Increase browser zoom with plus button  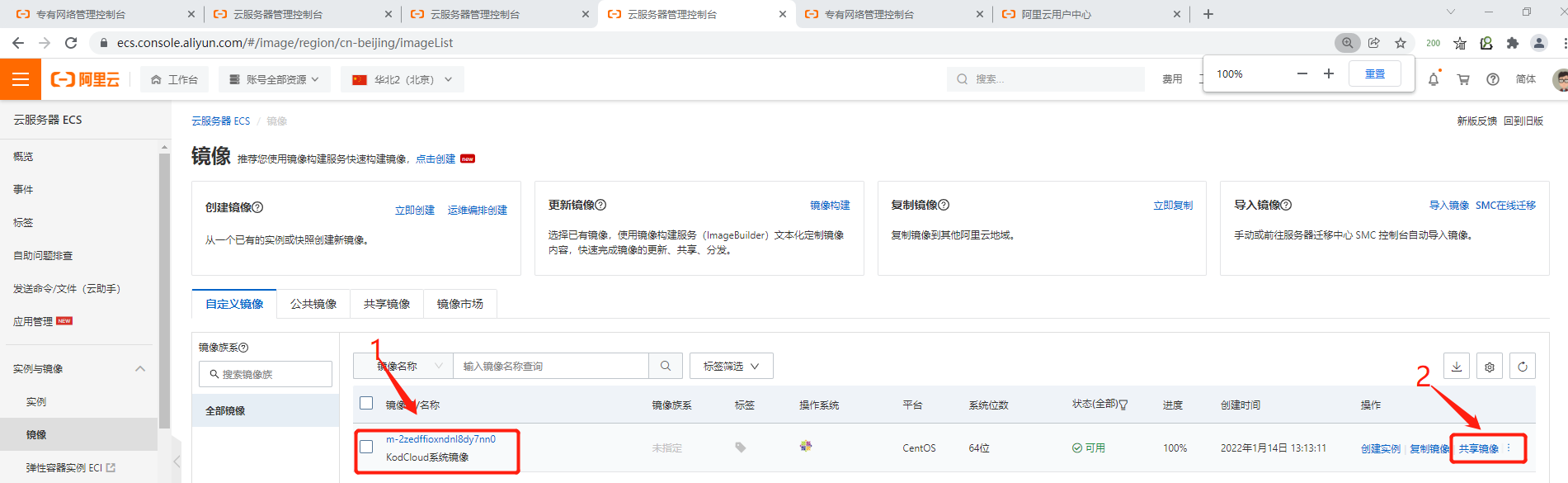point(1329,73)
